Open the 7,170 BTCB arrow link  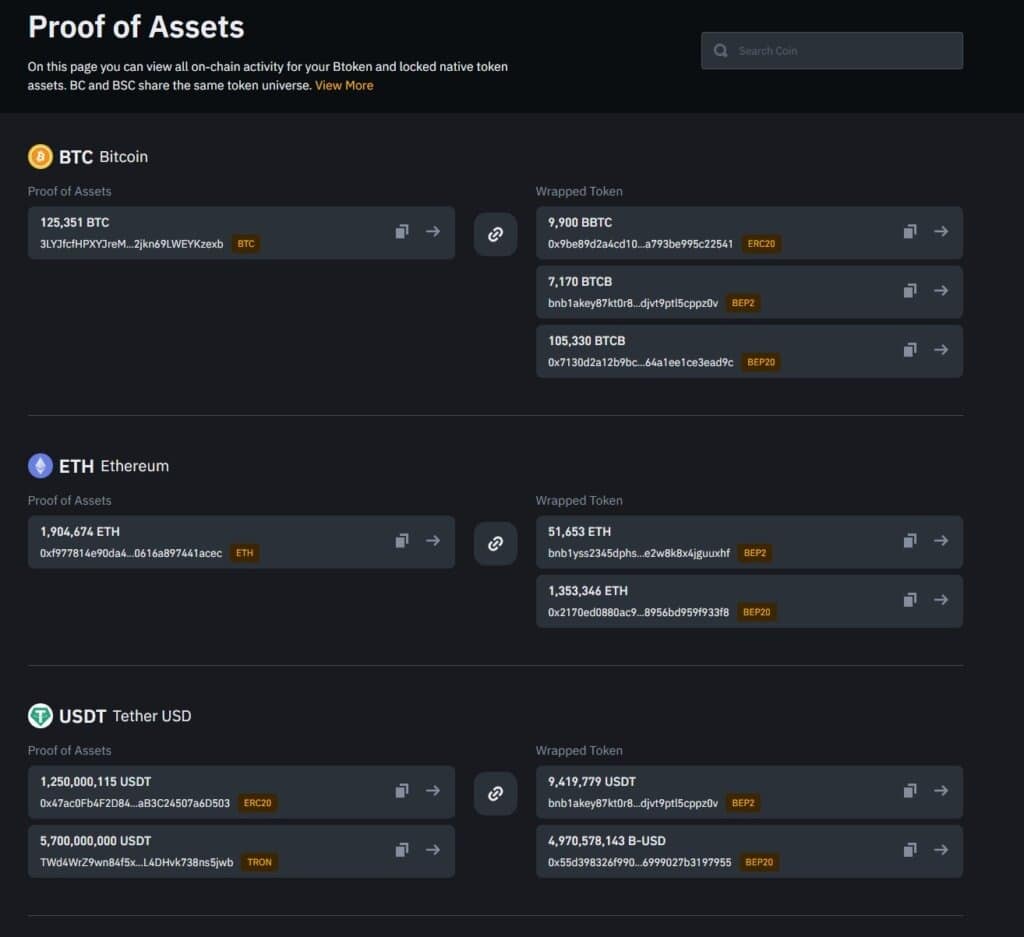pyautogui.click(x=940, y=290)
